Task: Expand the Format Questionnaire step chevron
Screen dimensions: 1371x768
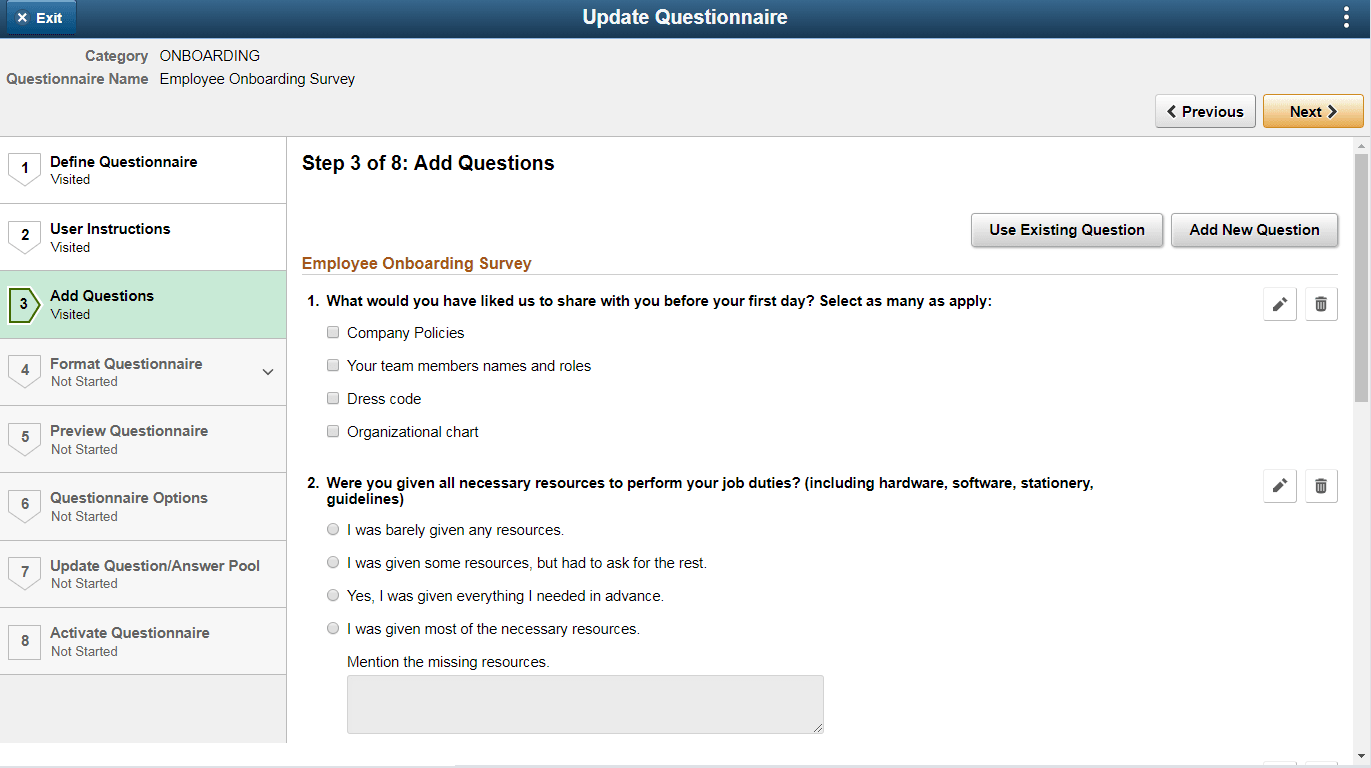Action: [268, 371]
